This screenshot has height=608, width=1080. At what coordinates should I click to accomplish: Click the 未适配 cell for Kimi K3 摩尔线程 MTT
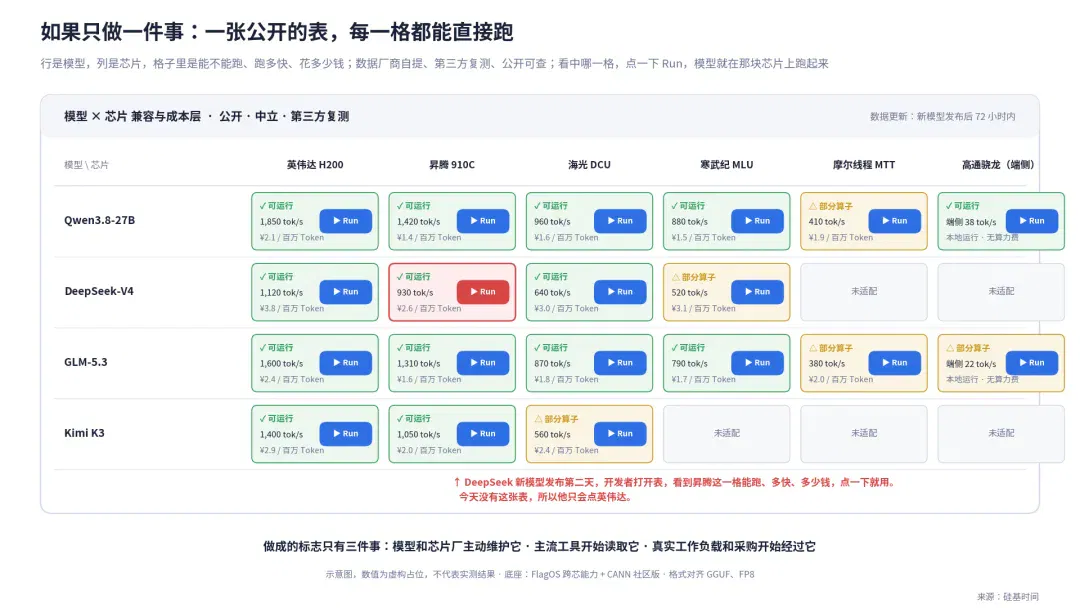coord(864,434)
